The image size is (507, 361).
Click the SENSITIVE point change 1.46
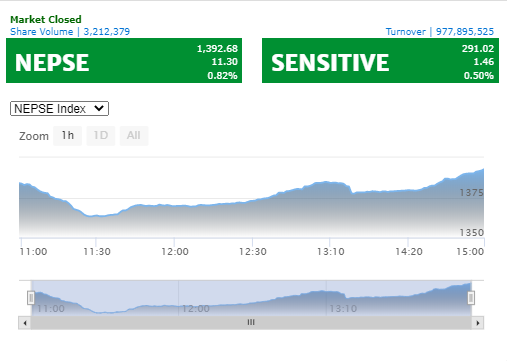(484, 62)
